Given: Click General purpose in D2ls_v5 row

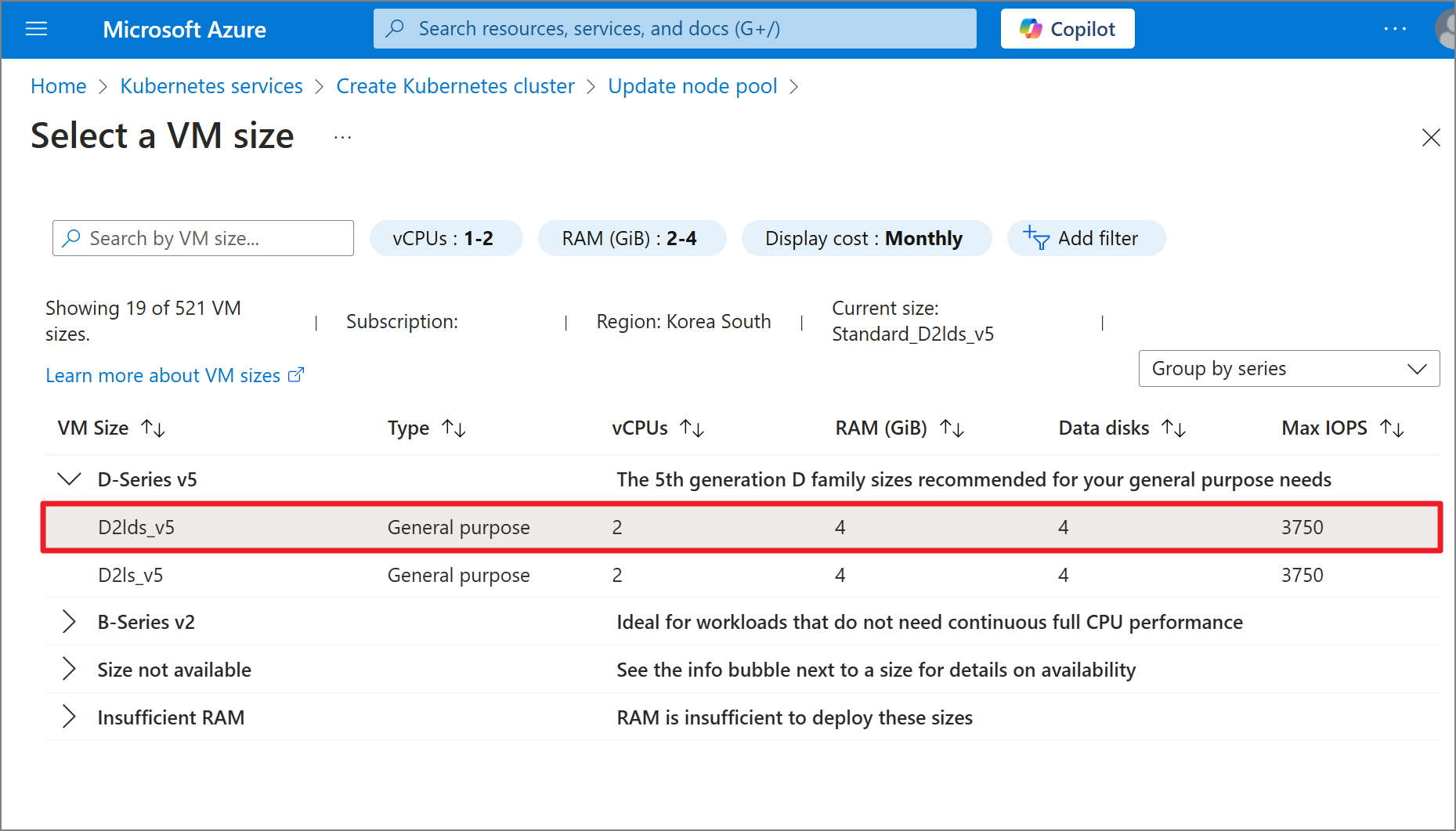Looking at the screenshot, I should tap(458, 576).
